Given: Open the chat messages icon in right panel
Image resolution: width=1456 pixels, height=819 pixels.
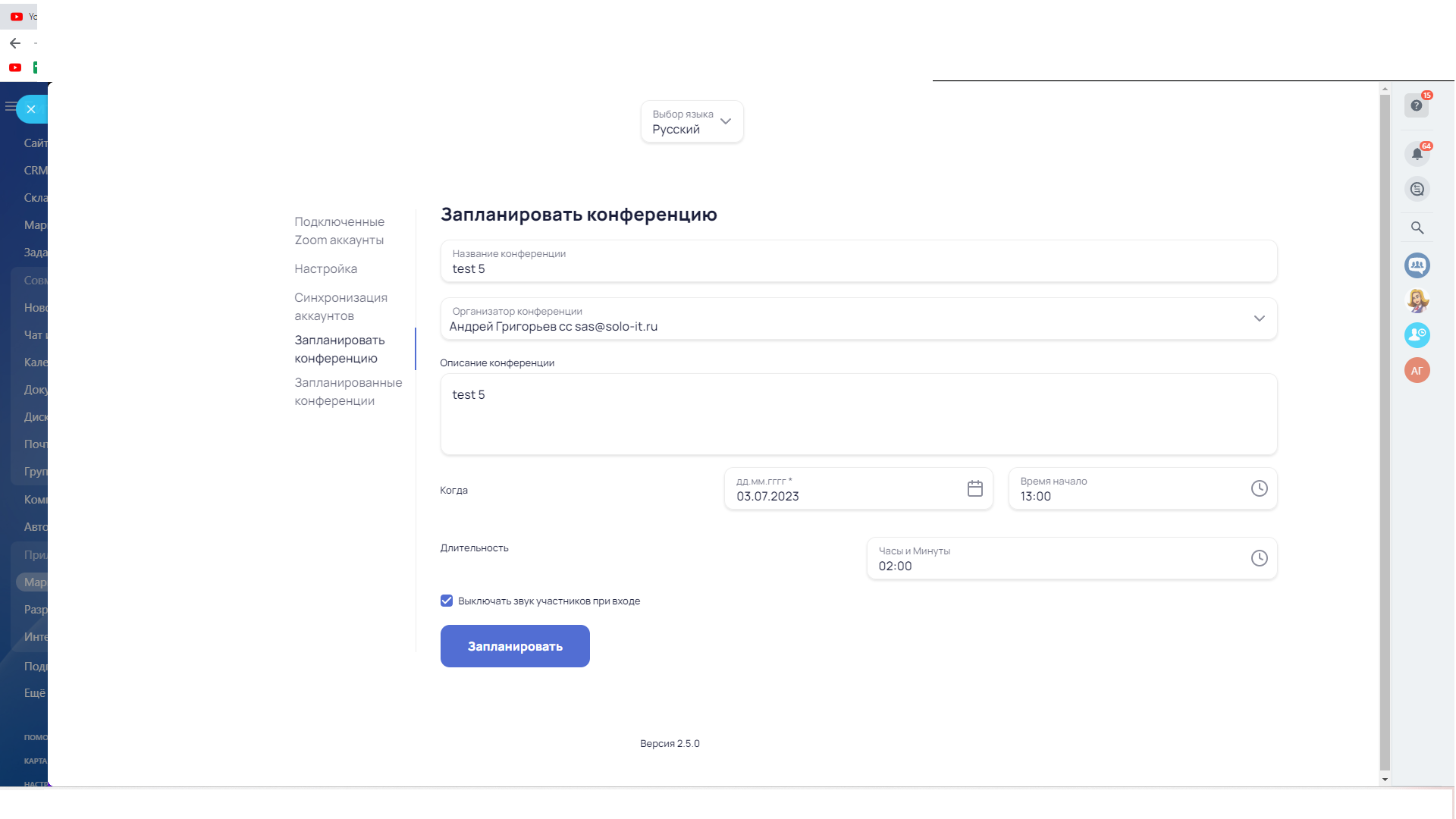Looking at the screenshot, I should pos(1417,190).
